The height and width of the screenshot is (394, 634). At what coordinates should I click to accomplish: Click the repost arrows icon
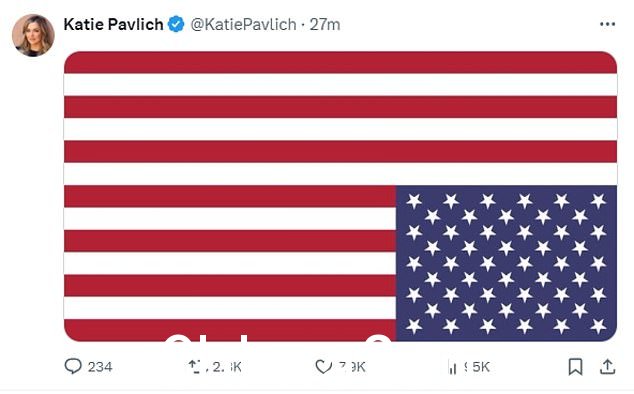point(195,366)
